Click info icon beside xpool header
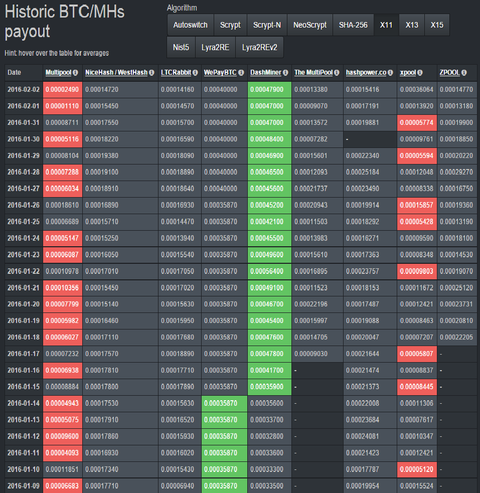The width and height of the screenshot is (480, 493). [x=420, y=73]
